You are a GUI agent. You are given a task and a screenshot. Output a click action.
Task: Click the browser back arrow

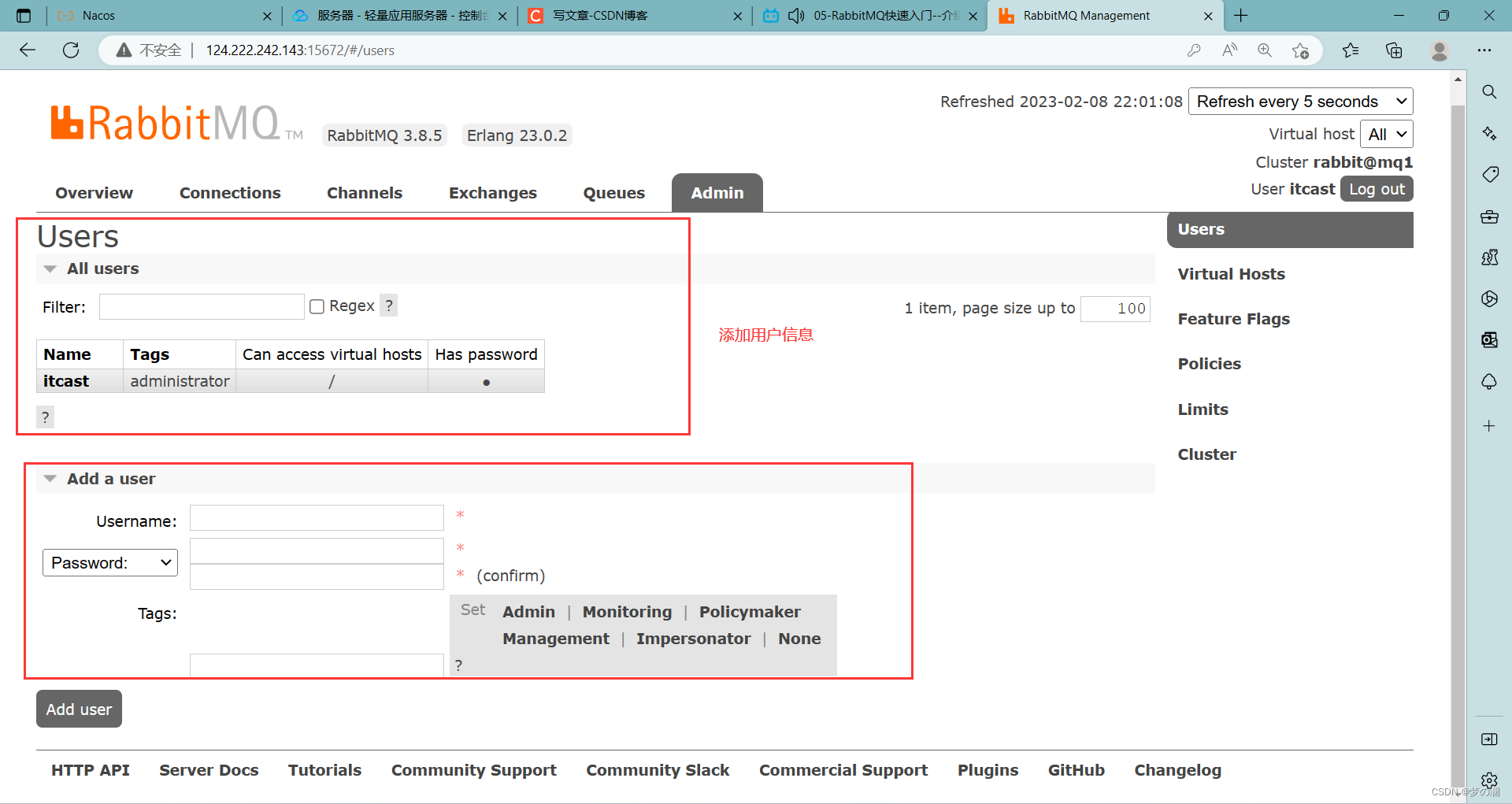pos(28,50)
